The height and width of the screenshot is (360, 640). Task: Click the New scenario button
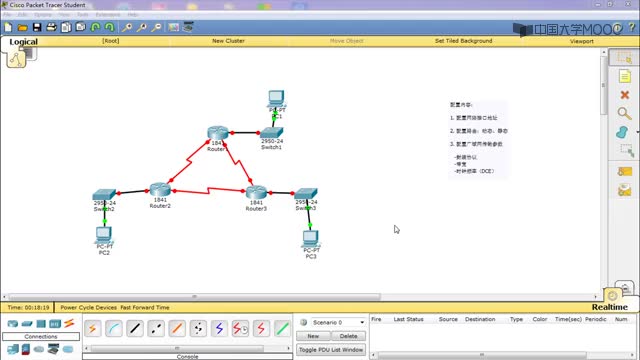[x=313, y=336]
